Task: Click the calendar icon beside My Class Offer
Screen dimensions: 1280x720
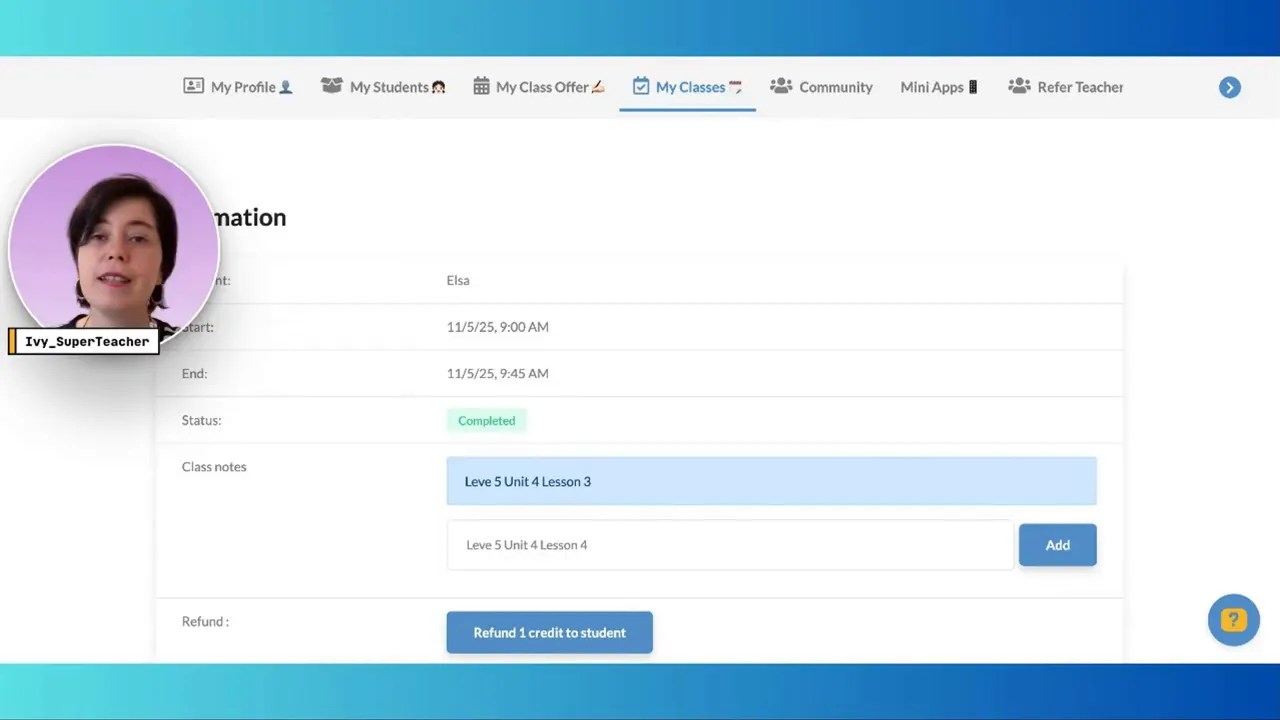Action: (x=481, y=86)
